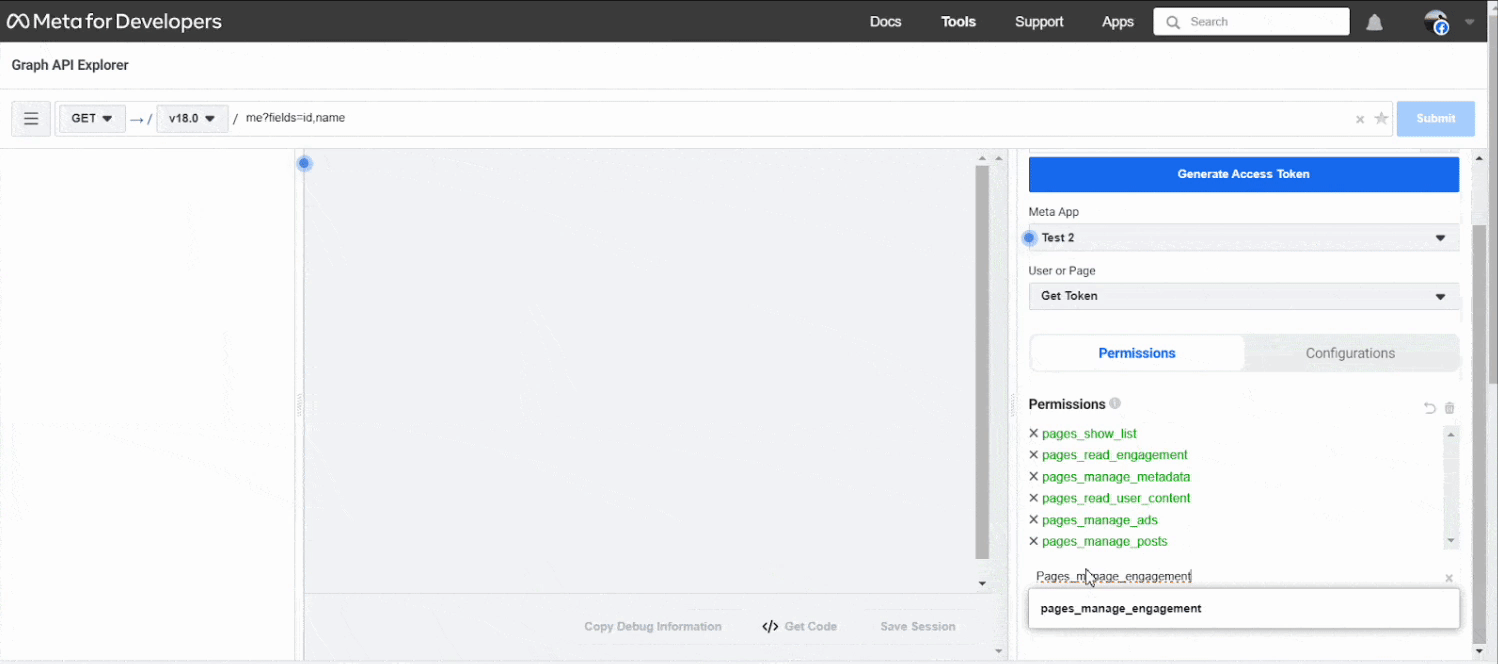1498x664 pixels.
Task: Open the Tools menu
Action: [957, 21]
